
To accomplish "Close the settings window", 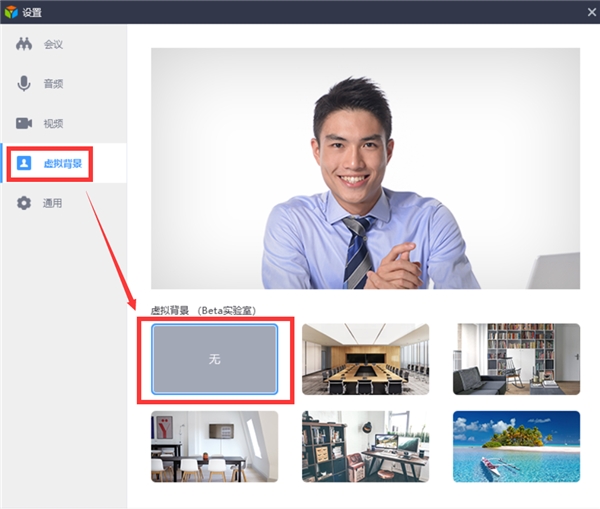I will (x=592, y=12).
